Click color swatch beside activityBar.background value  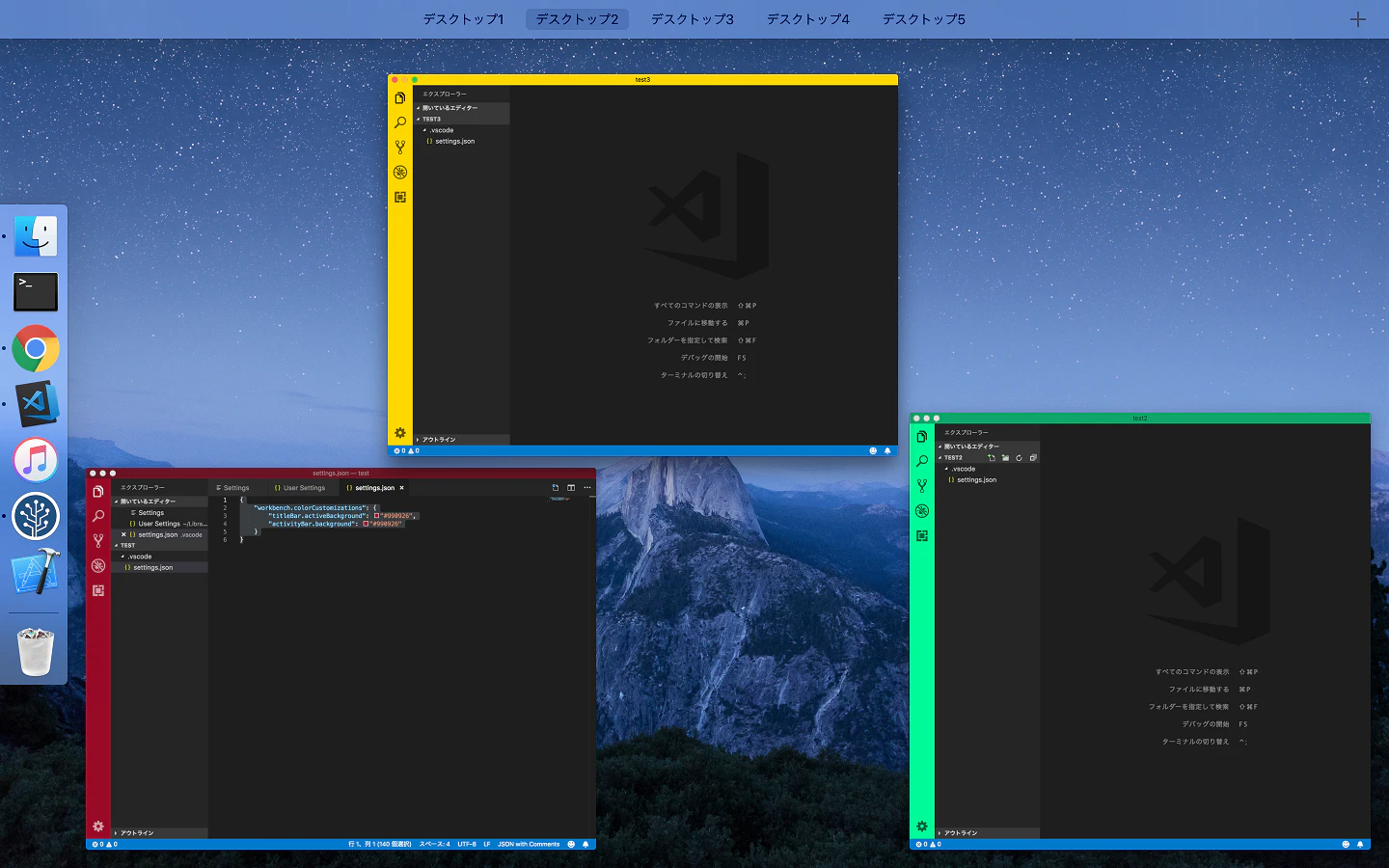(366, 524)
